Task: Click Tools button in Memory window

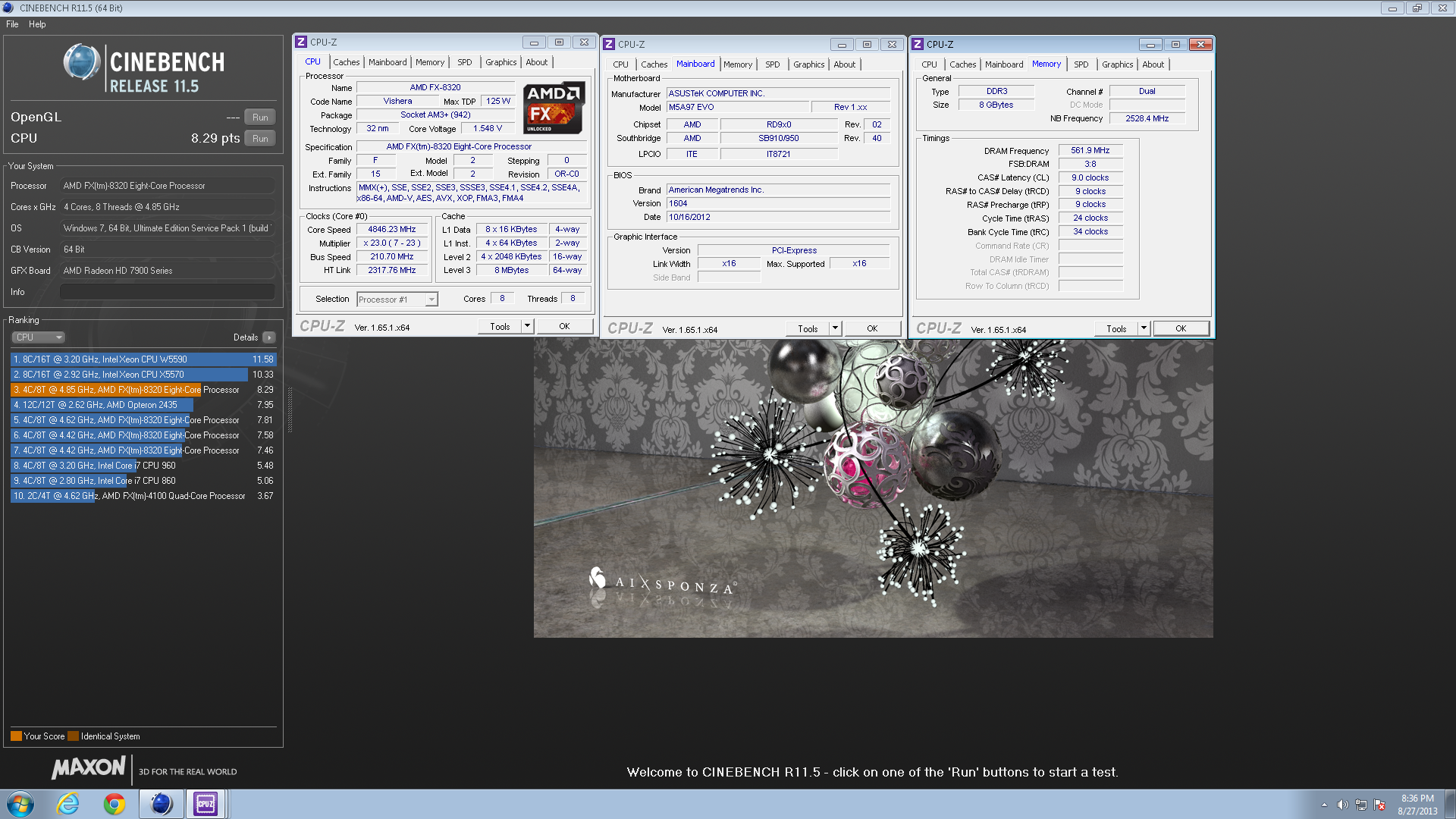Action: pos(1116,328)
